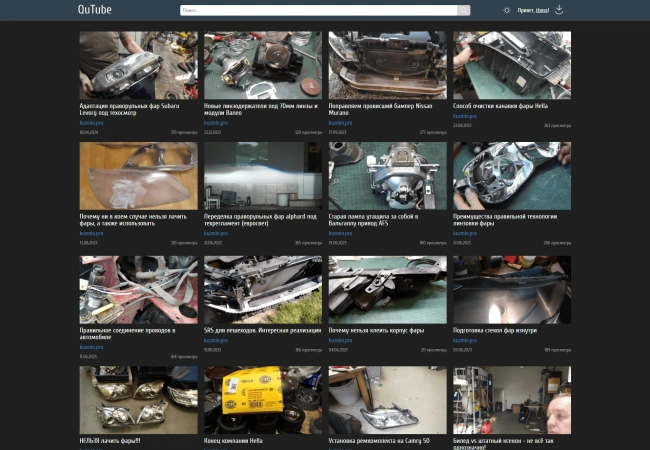Open wire connection in car video title

point(127,333)
